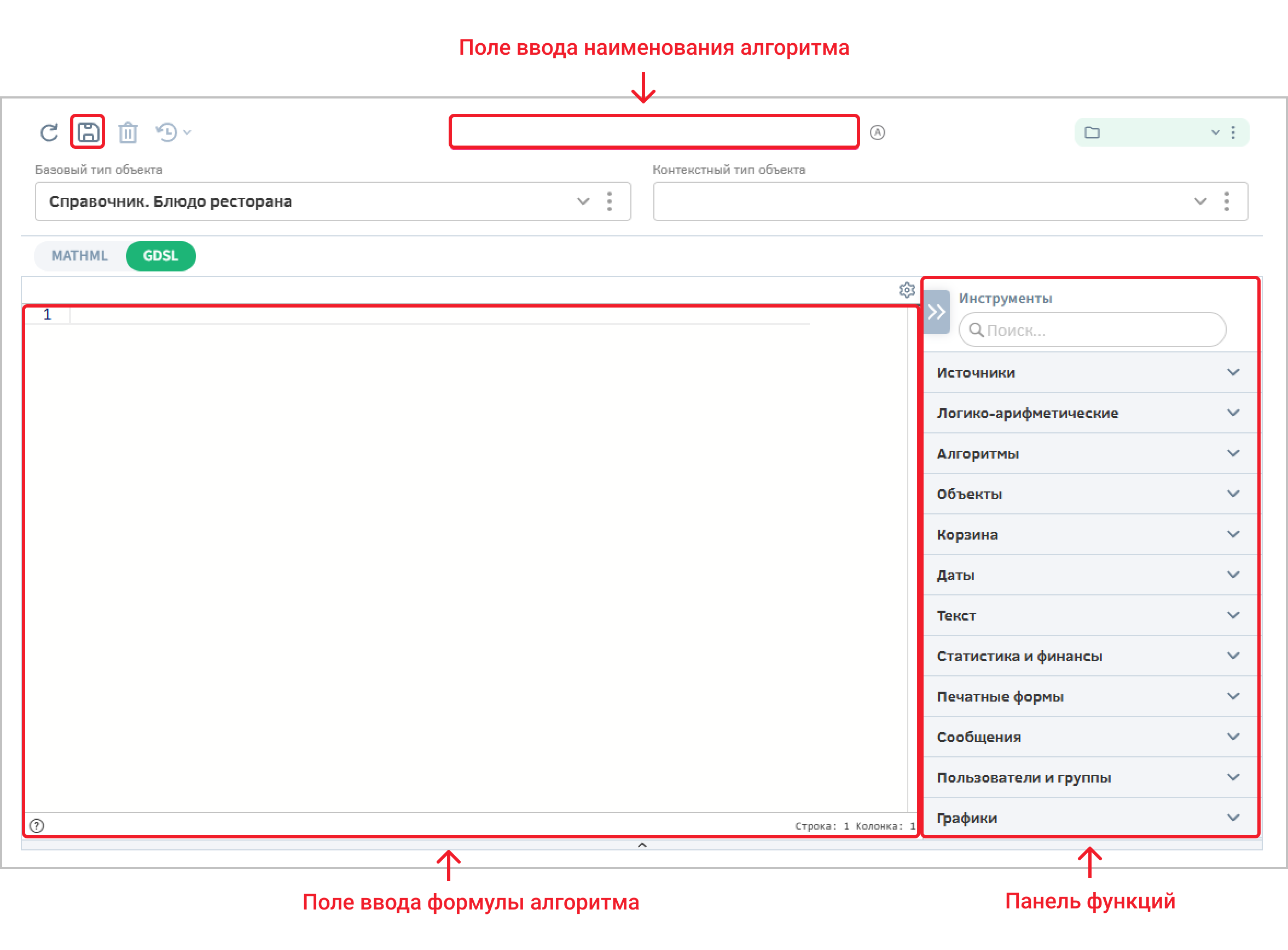Select the GDSL mode toggle
This screenshot has height=950, width=1288.
point(160,256)
